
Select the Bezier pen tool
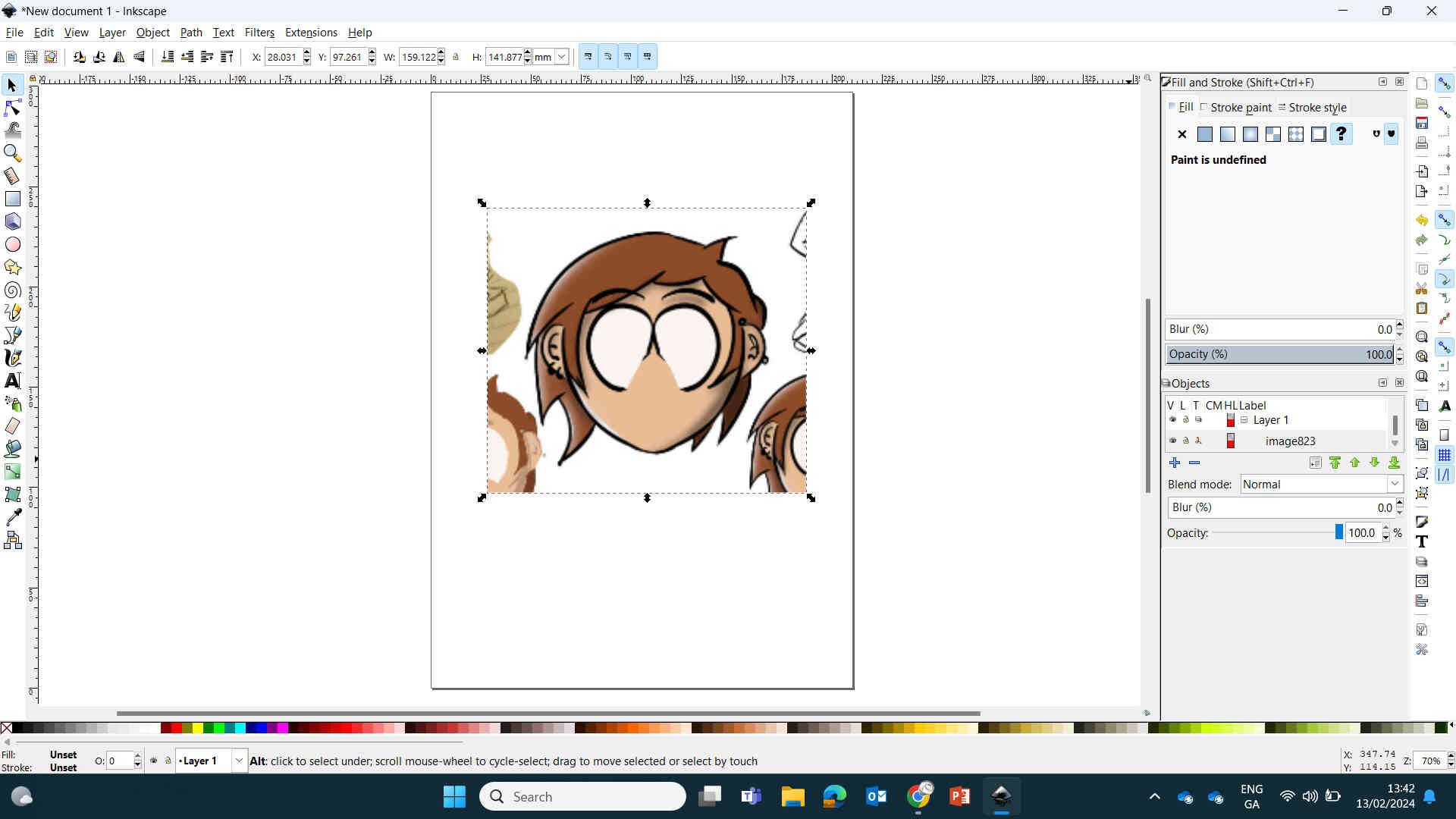[x=12, y=335]
